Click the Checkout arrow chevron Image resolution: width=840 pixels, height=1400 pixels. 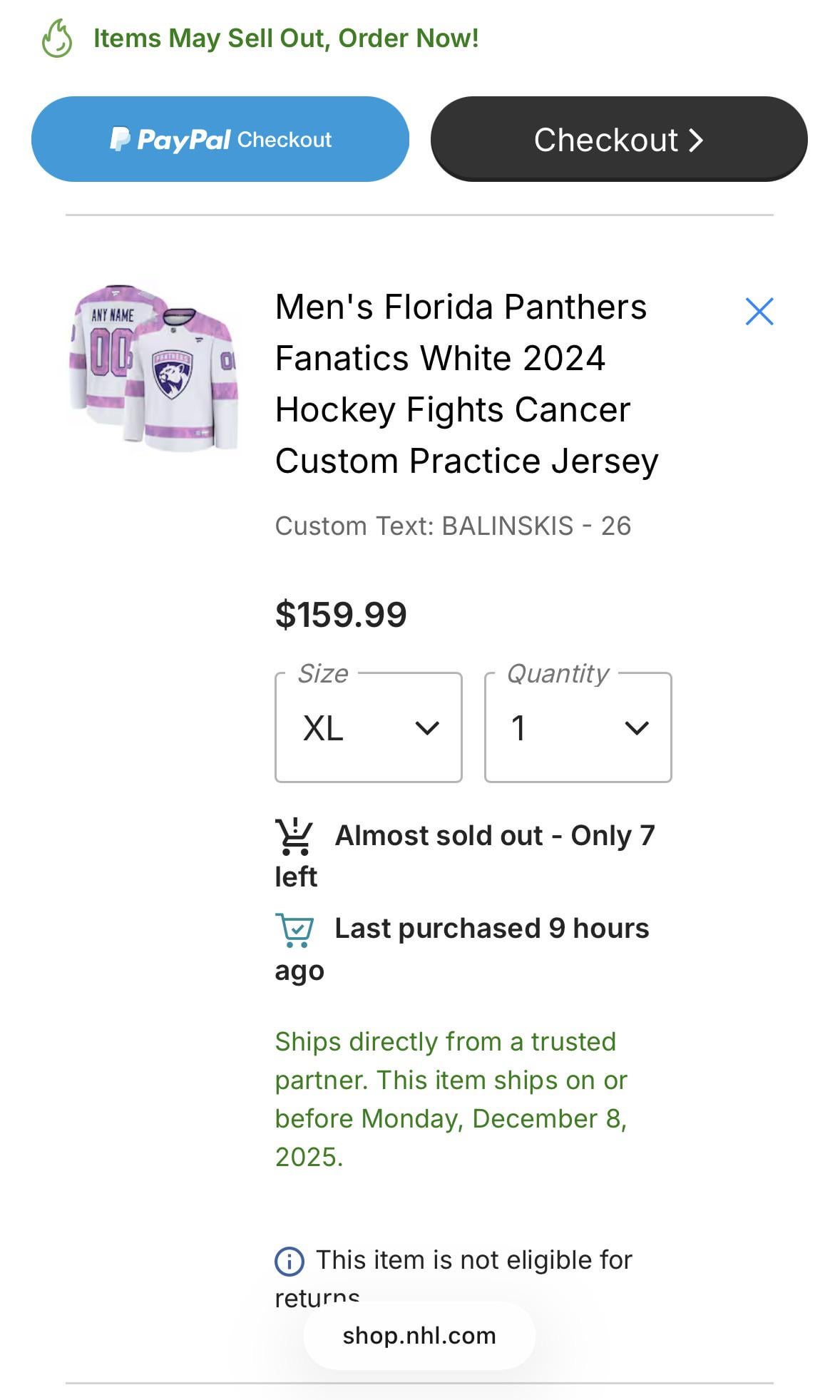tap(697, 140)
